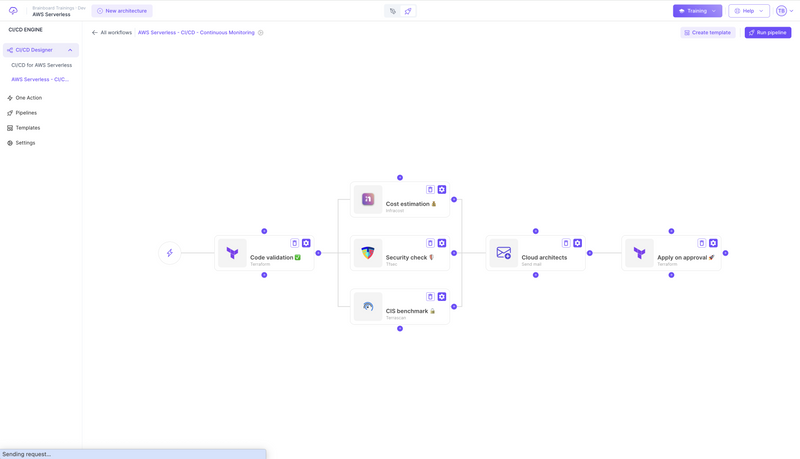Delete the Apply on approval step
The height and width of the screenshot is (459, 800).
pos(702,243)
